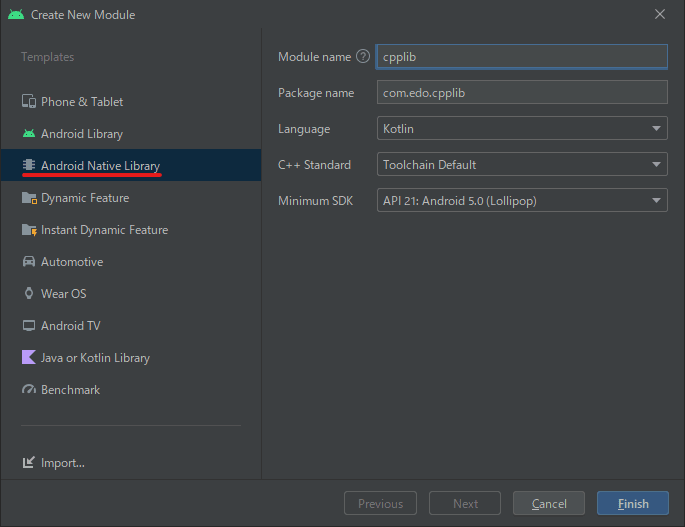
Task: Click the Dynamic Feature folder icon
Action: pos(29,198)
